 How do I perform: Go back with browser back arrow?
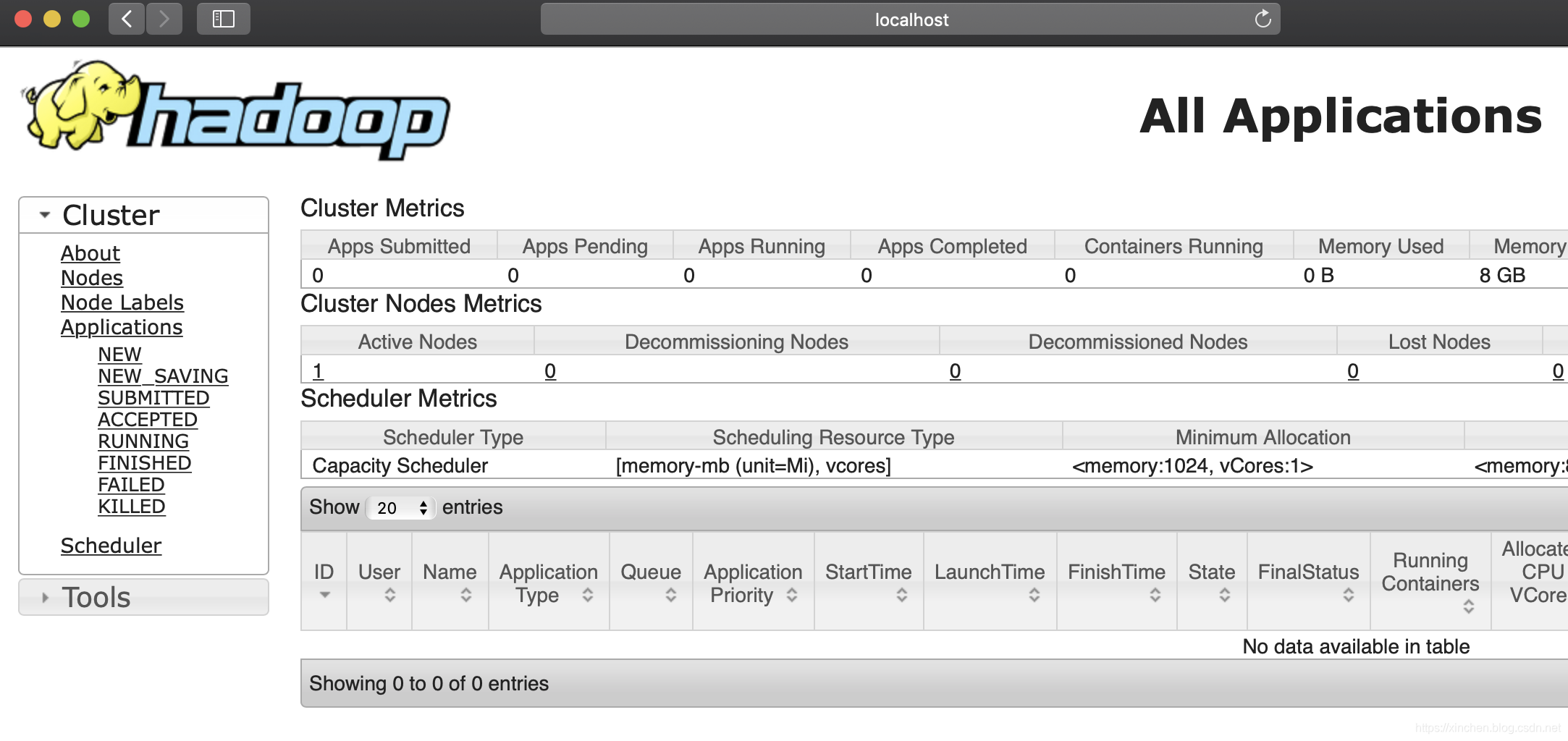[127, 19]
